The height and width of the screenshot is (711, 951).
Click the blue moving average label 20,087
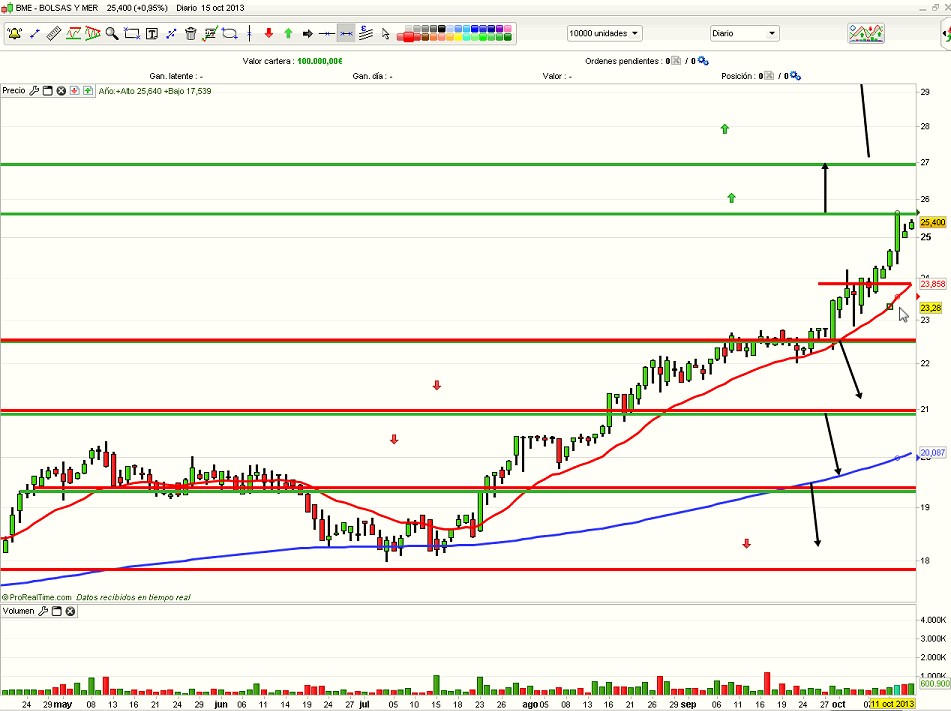point(933,453)
